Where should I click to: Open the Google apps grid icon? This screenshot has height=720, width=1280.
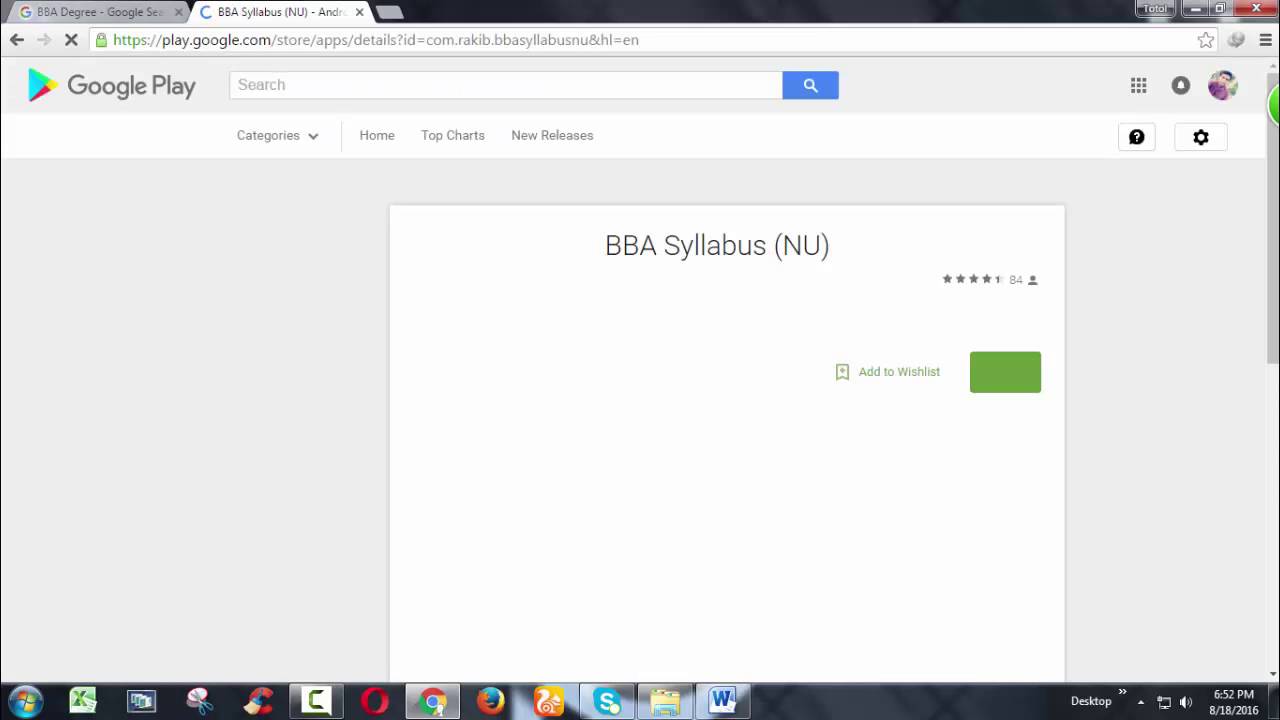[x=1138, y=85]
